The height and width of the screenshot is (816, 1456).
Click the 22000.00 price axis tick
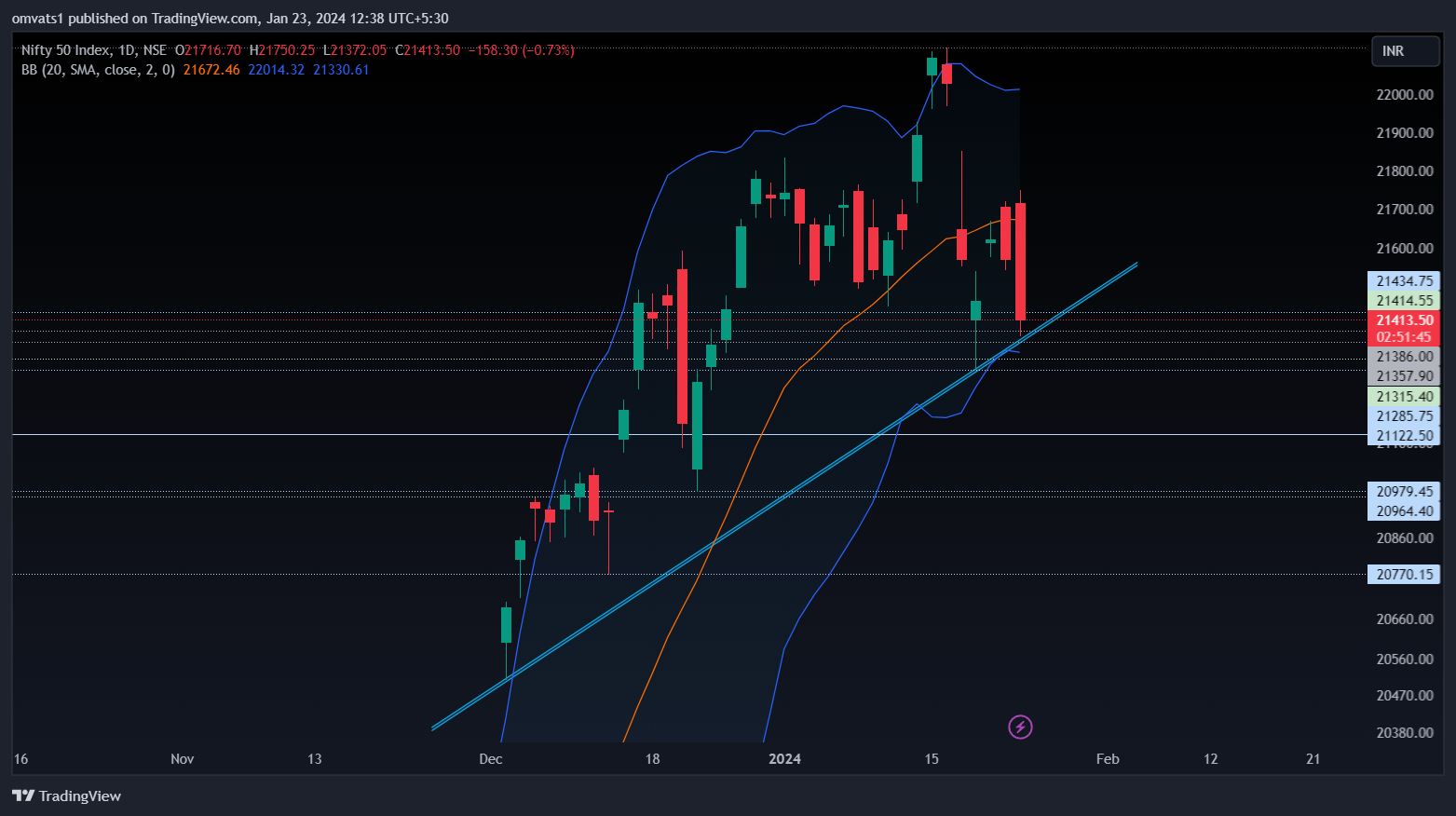[1405, 95]
